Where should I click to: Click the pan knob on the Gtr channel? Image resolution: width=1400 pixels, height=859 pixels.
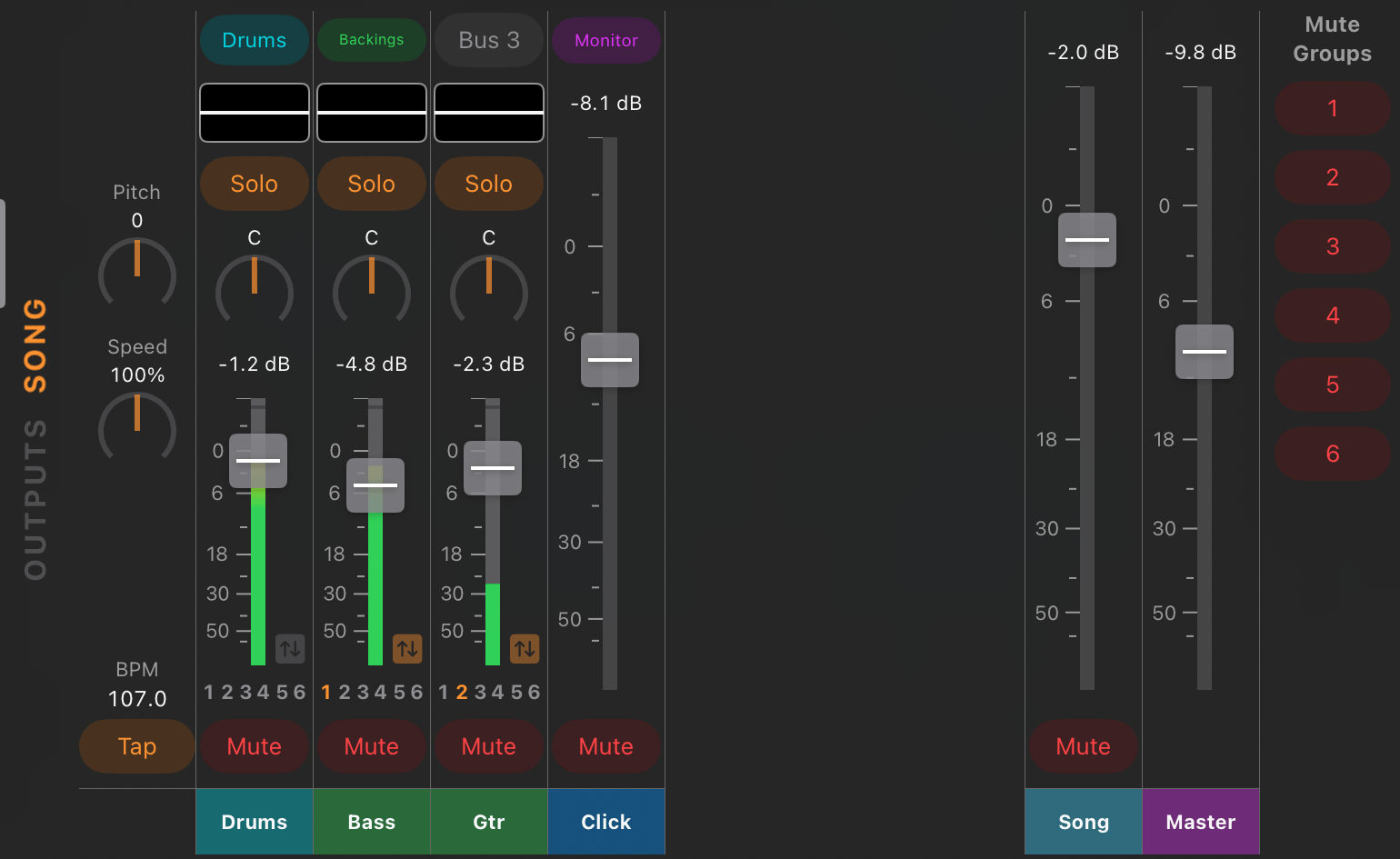(x=489, y=293)
